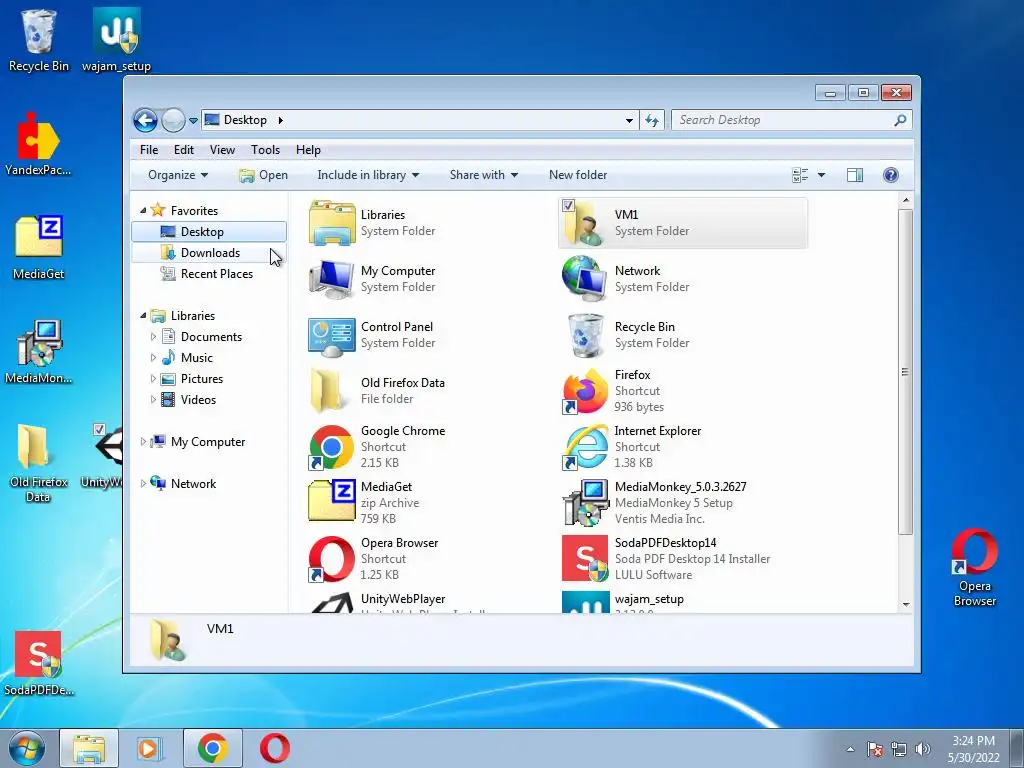Open Include in library dropdown
The image size is (1024, 768).
(368, 175)
